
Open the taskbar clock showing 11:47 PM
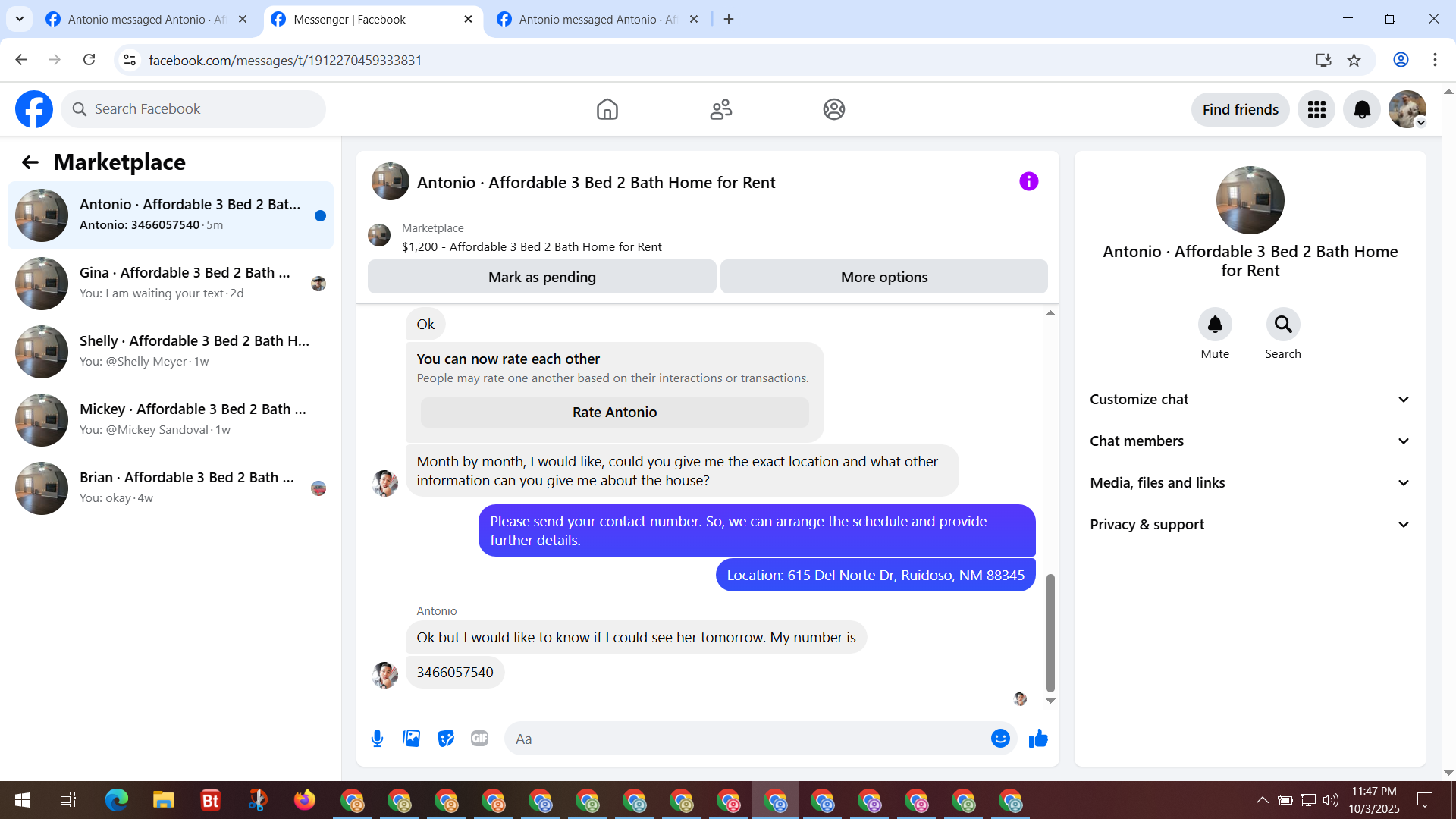[x=1374, y=800]
